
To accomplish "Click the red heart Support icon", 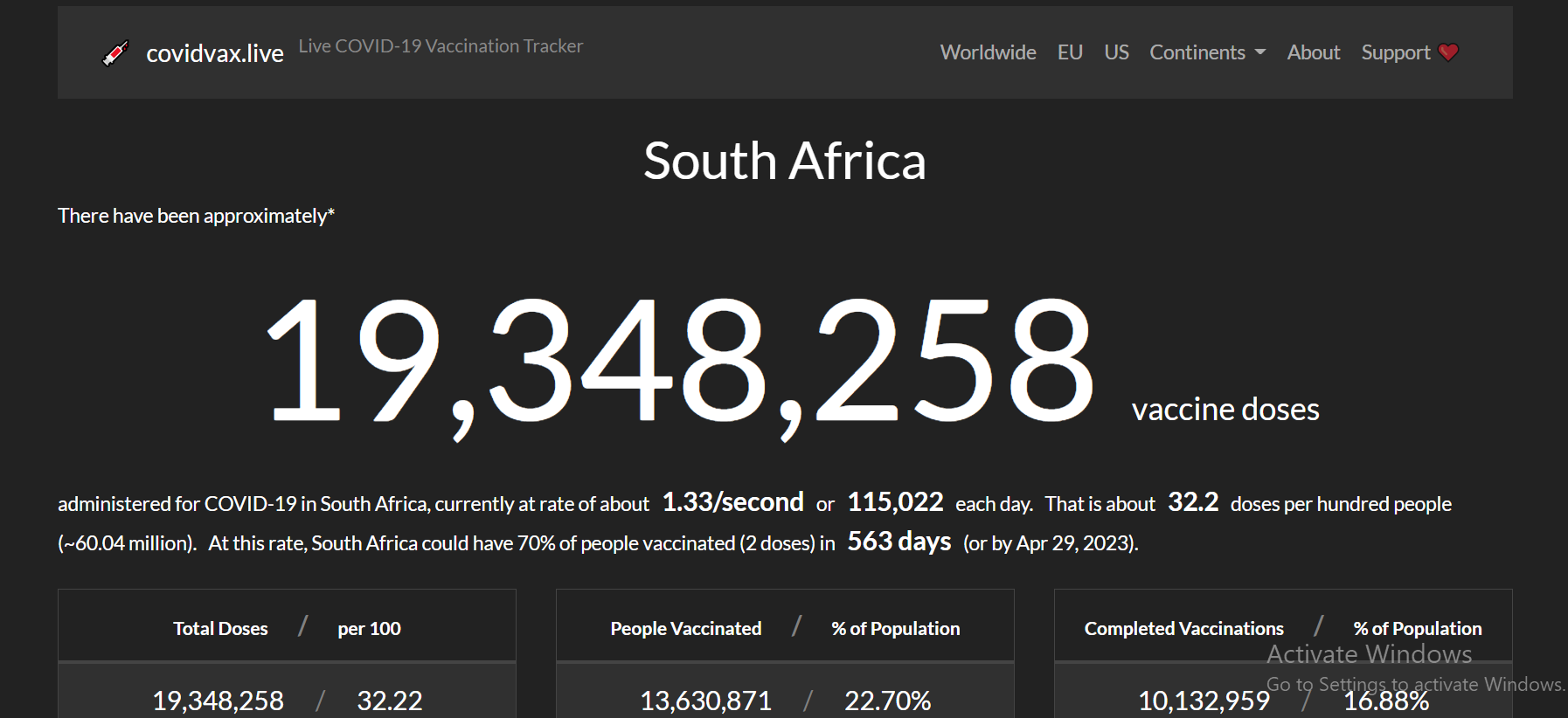I will click(1448, 52).
